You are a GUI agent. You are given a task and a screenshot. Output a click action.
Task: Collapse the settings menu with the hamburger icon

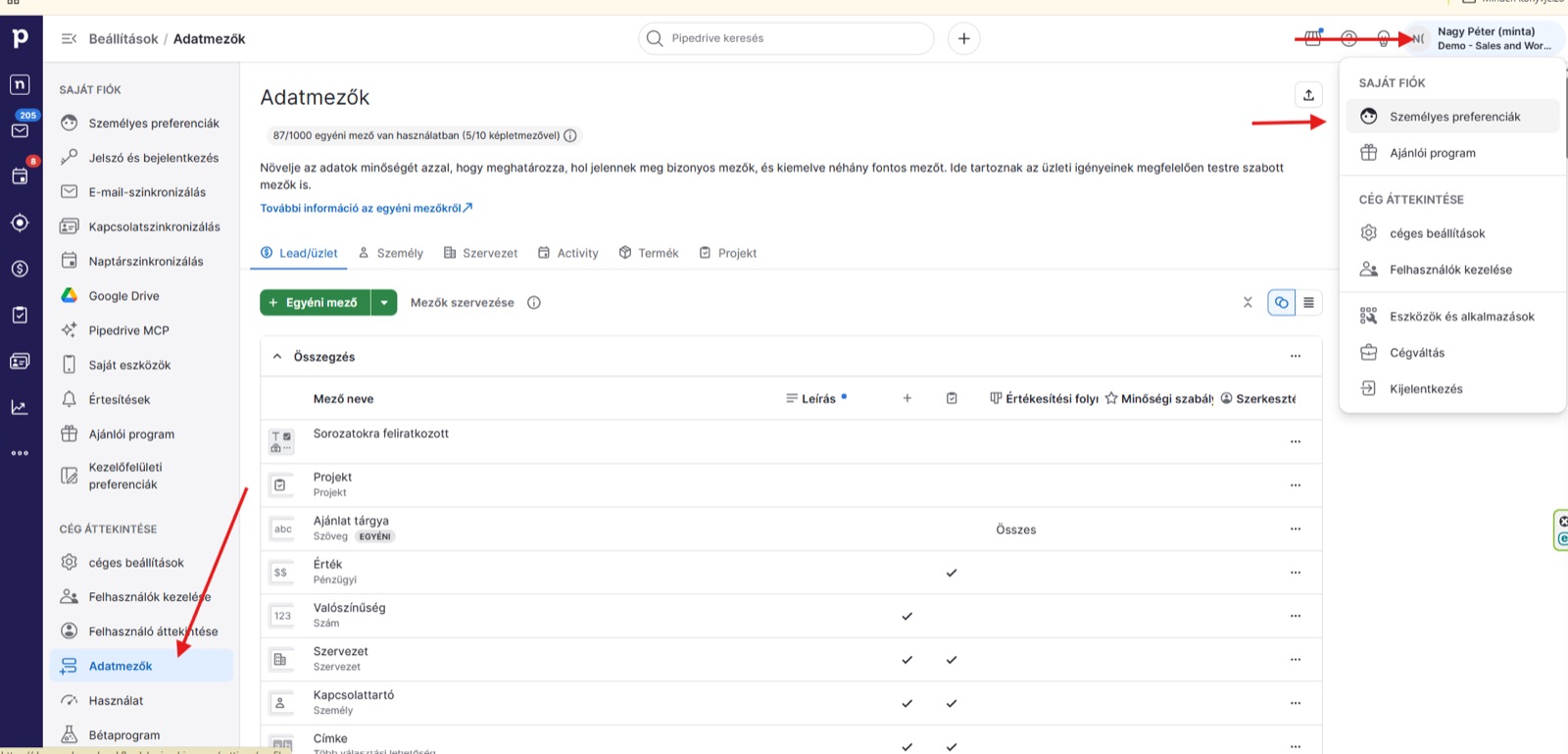(x=69, y=39)
